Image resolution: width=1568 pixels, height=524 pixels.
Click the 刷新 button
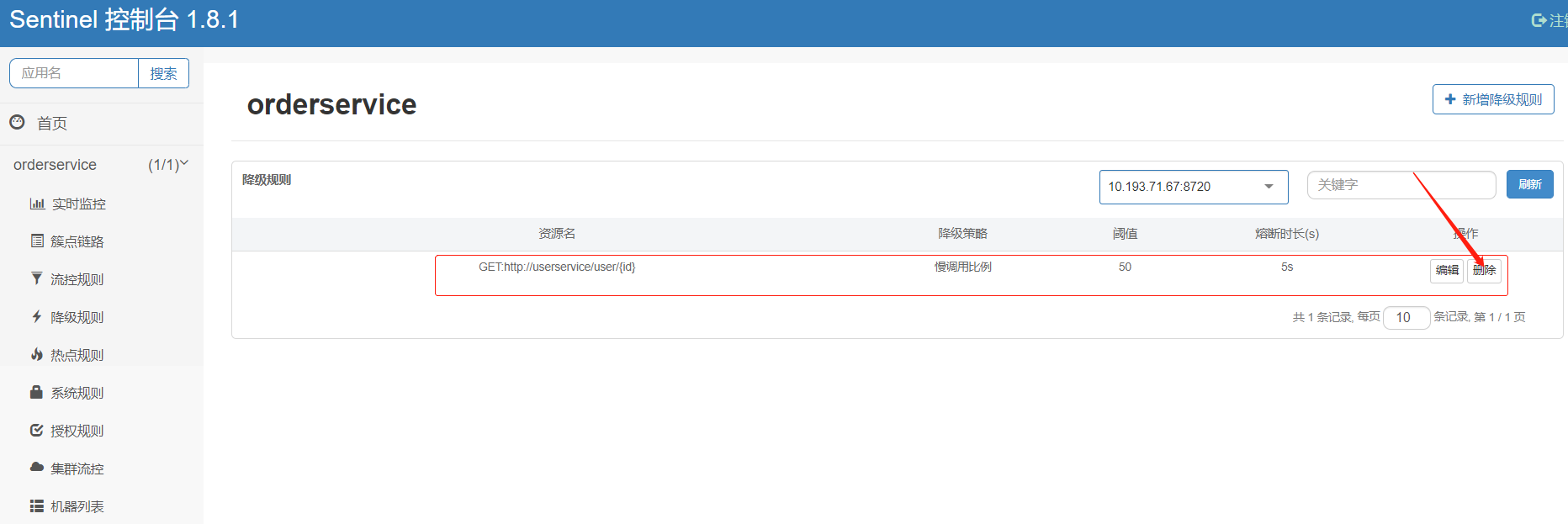[1529, 184]
